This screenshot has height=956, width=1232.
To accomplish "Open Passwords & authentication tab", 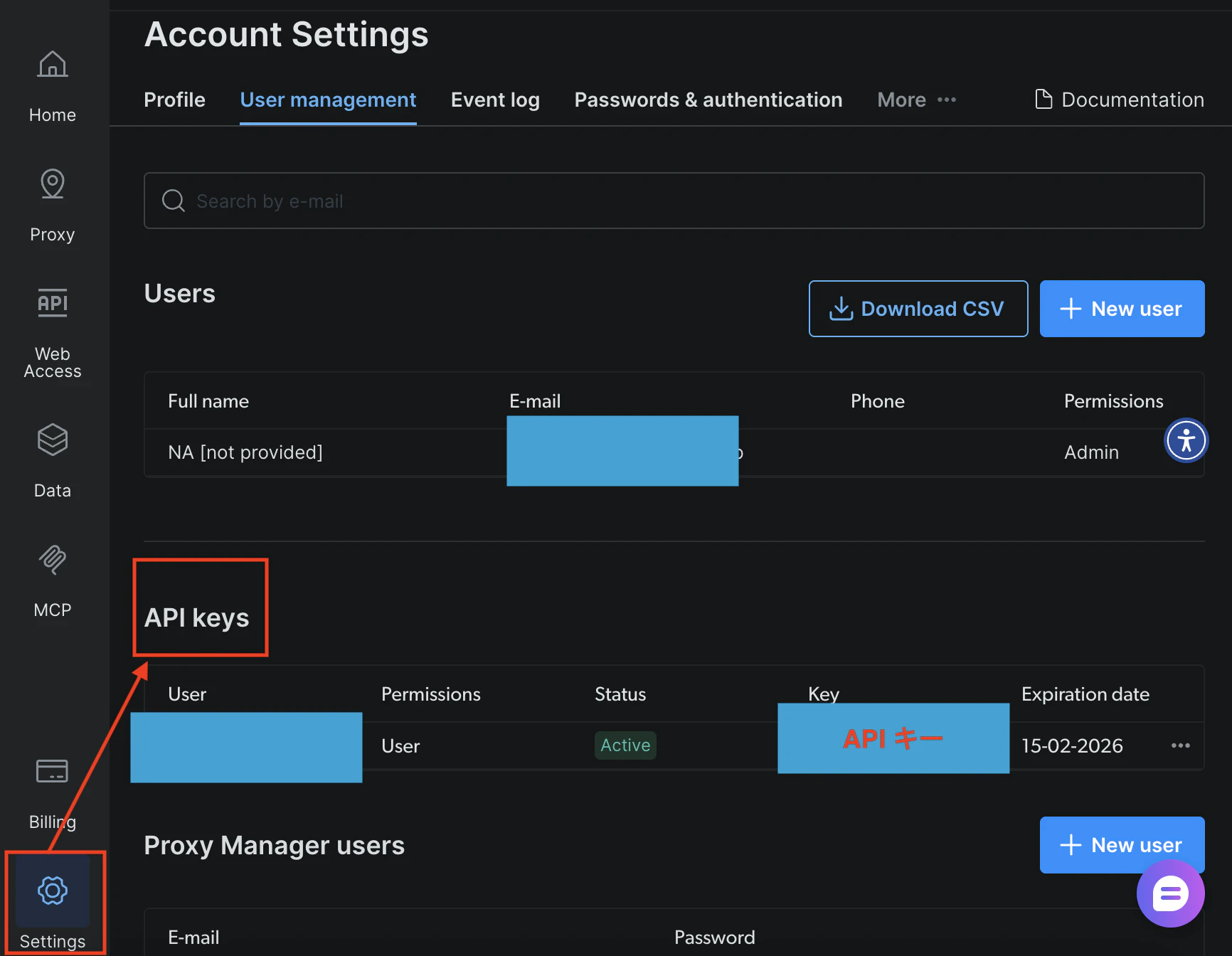I will [x=708, y=100].
